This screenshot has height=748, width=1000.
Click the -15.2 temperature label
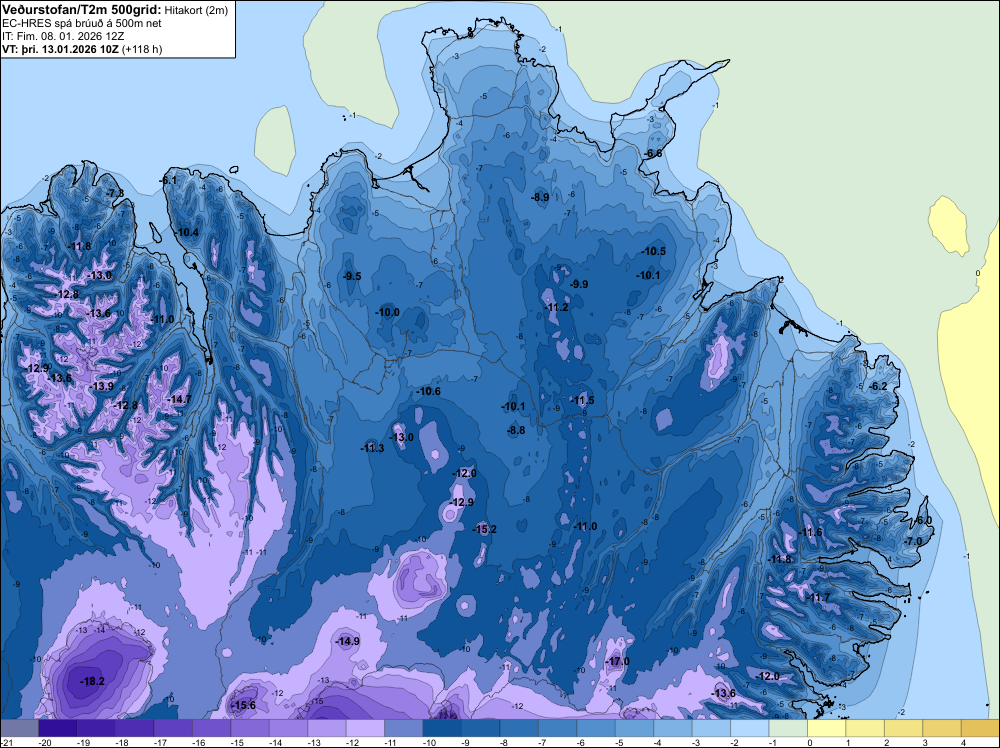pyautogui.click(x=485, y=529)
